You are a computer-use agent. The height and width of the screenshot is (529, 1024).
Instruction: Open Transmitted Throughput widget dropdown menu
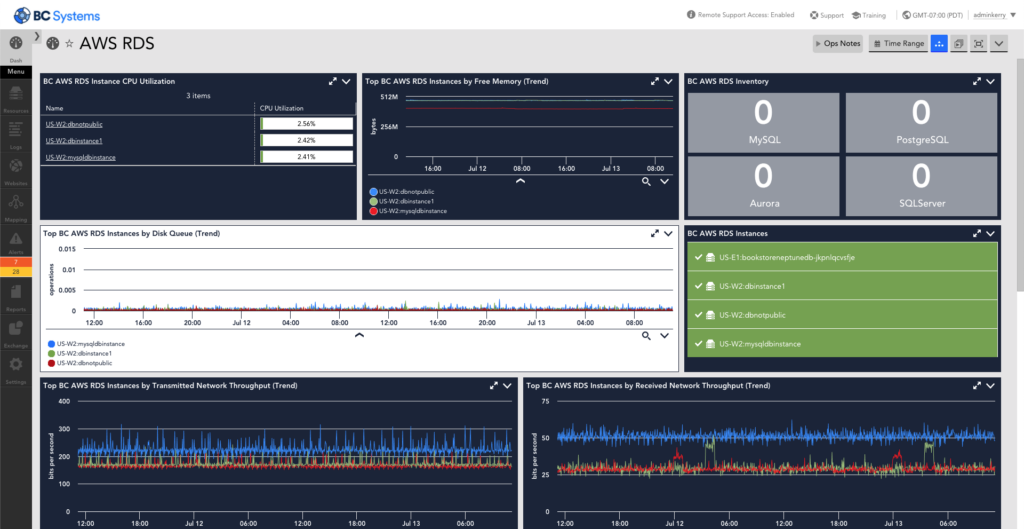[507, 386]
